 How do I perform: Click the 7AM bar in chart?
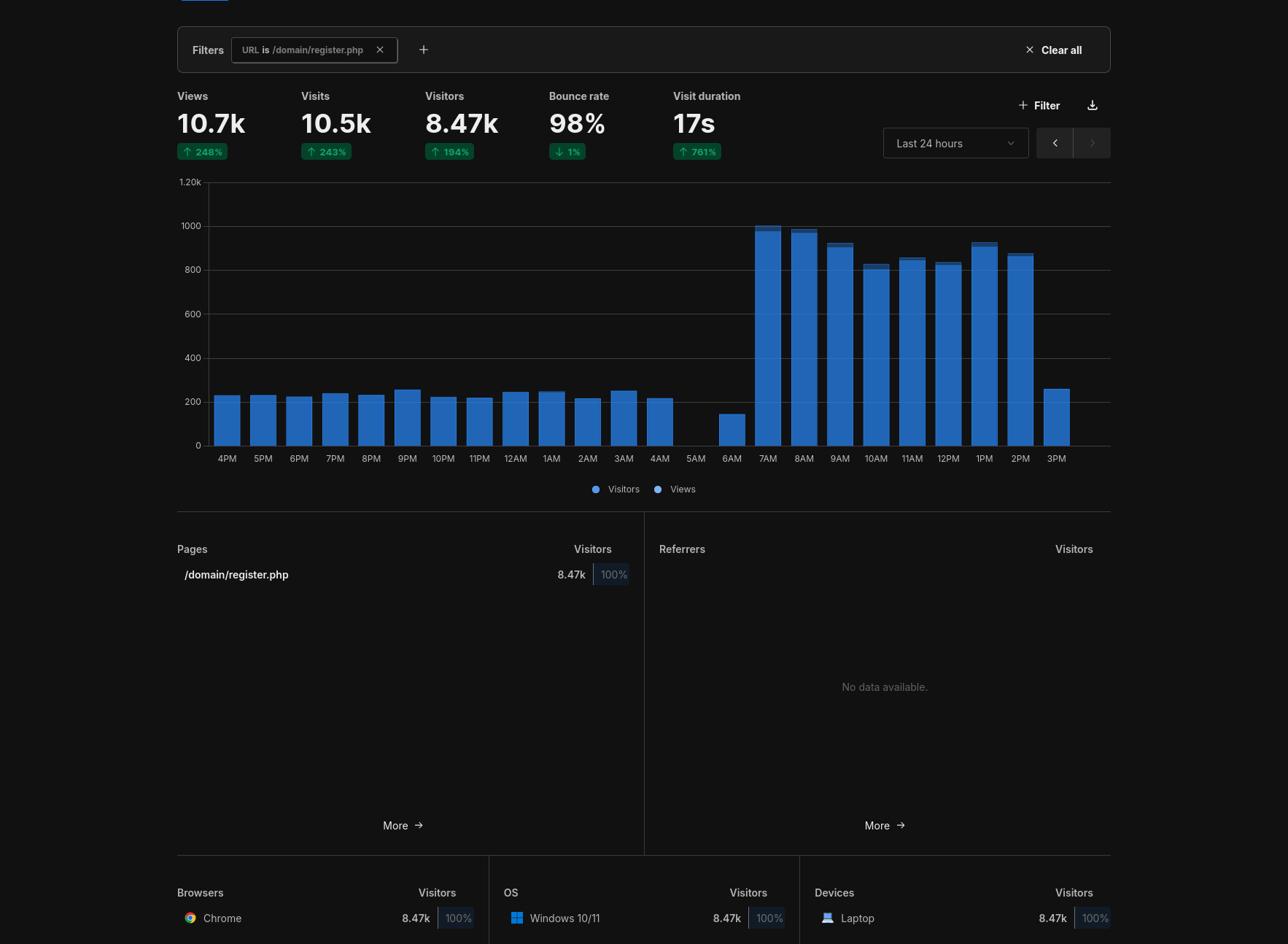(x=768, y=336)
